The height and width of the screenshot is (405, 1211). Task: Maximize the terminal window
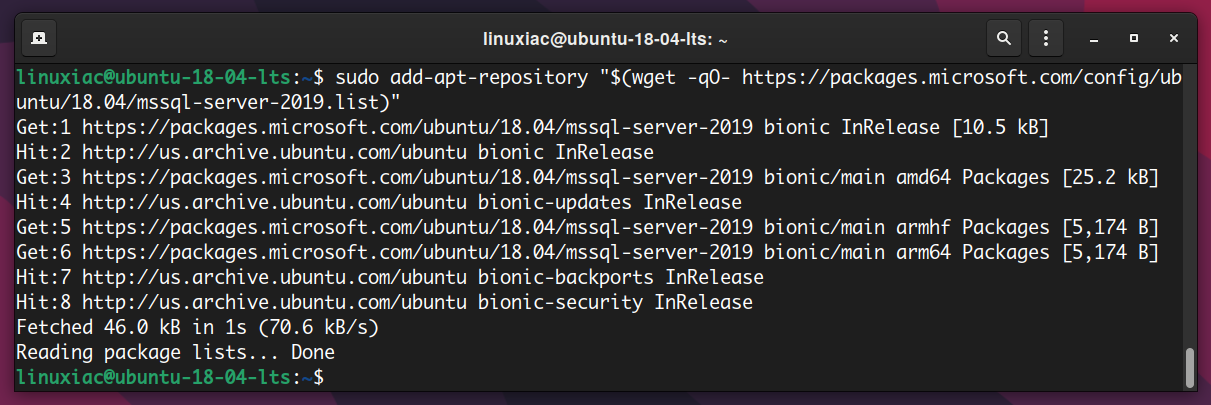(x=1134, y=39)
